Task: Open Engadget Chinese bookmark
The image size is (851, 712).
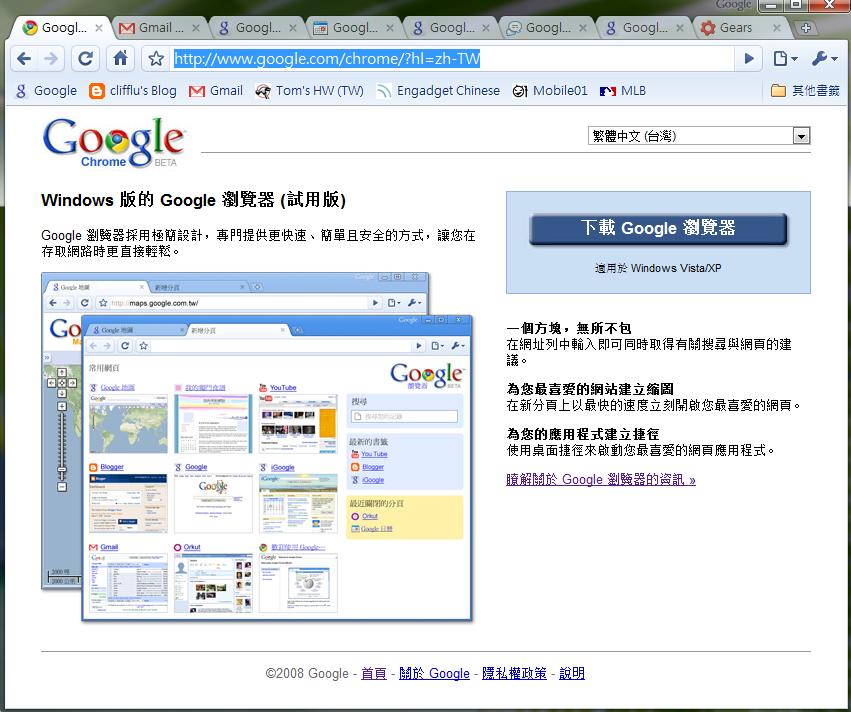Action: tap(438, 91)
